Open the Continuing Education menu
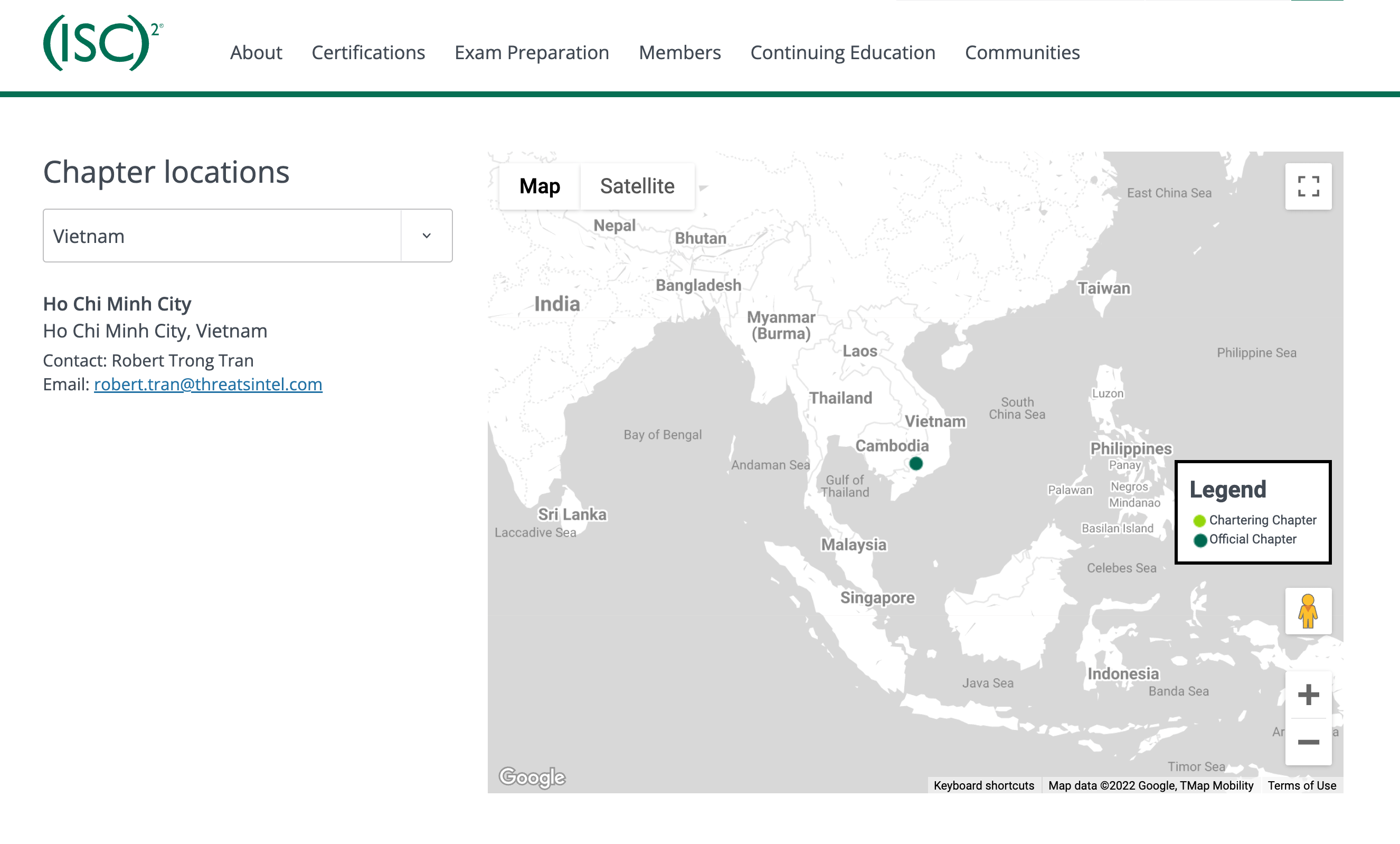Screen dimensions: 1400x844 click(x=843, y=52)
